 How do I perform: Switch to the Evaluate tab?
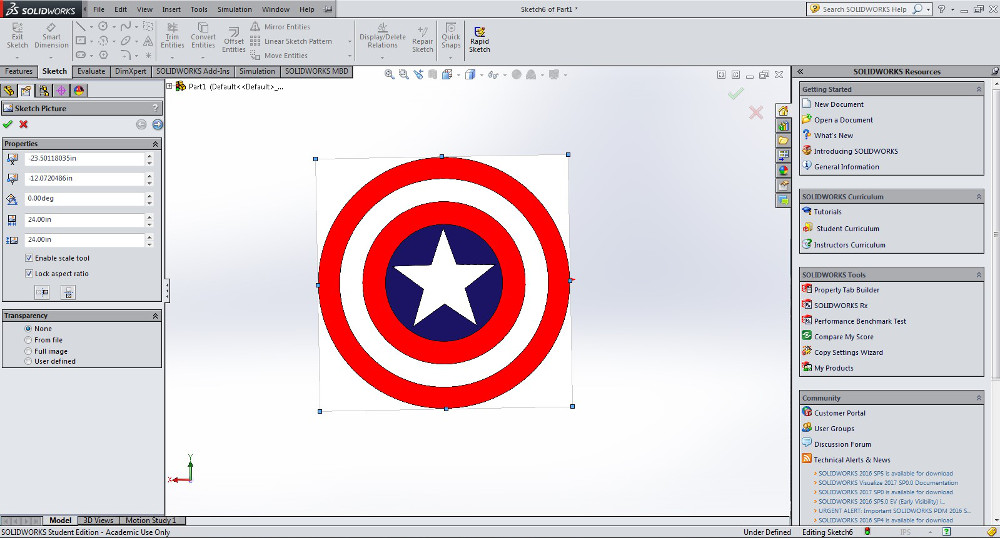91,71
